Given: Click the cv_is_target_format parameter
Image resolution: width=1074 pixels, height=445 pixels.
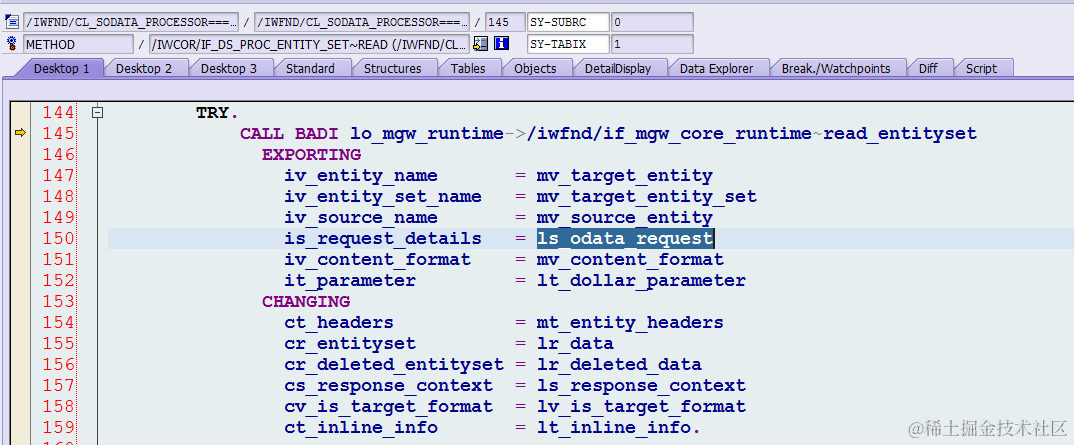Looking at the screenshot, I should point(388,407).
